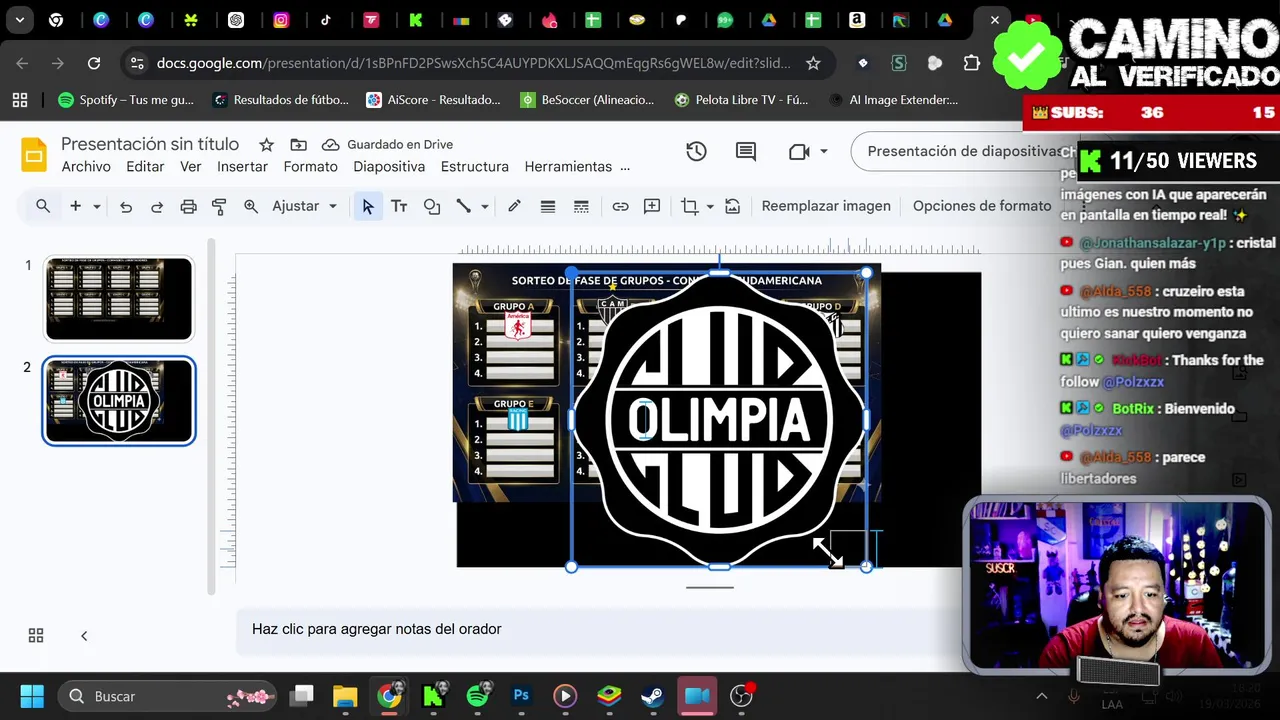Check Guardado en Drive status
This screenshot has width=1280, height=720.
pyautogui.click(x=387, y=145)
